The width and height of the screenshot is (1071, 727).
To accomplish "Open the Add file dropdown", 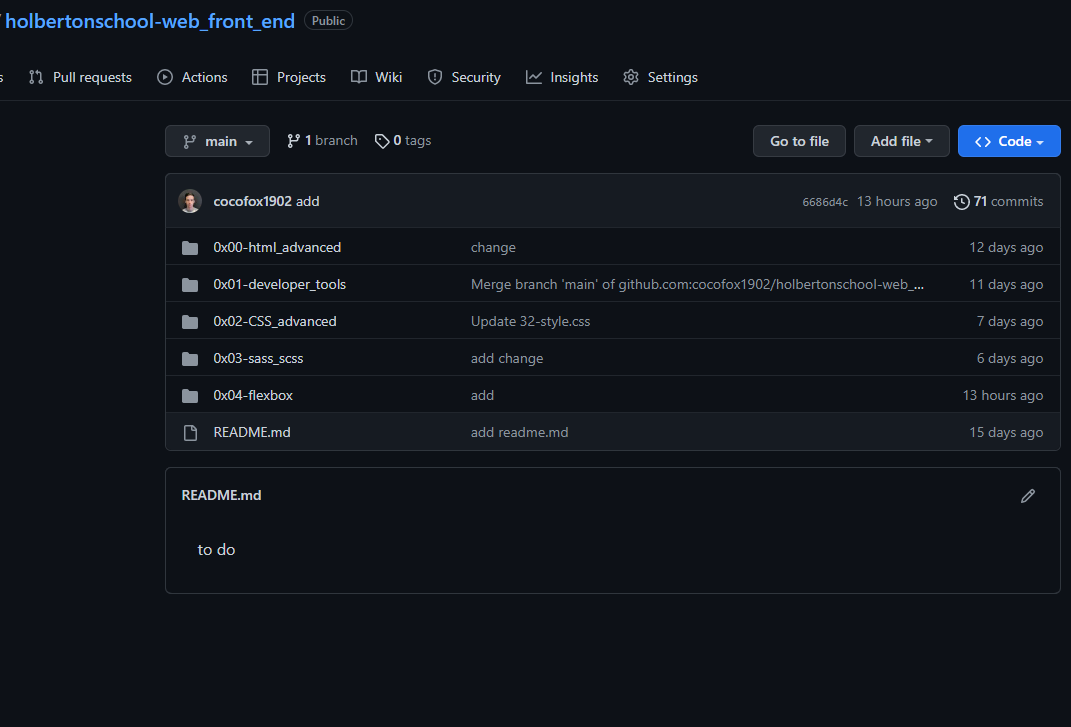I will pyautogui.click(x=902, y=141).
